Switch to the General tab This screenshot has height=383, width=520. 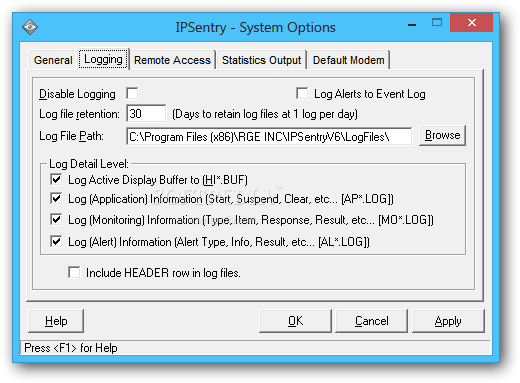coord(53,60)
